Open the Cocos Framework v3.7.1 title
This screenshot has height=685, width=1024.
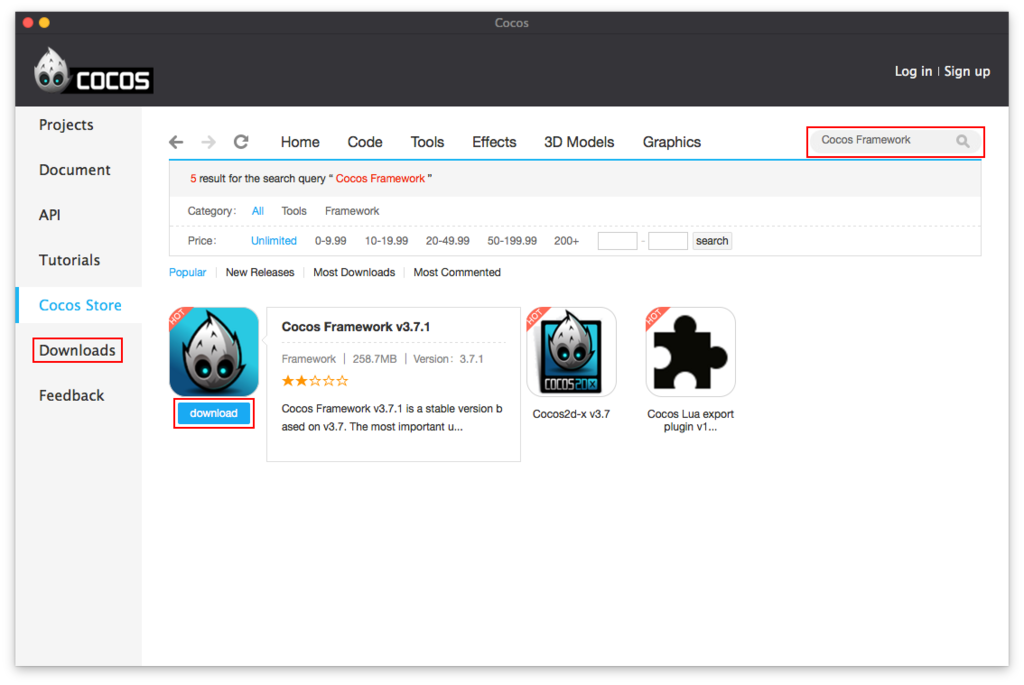point(356,327)
